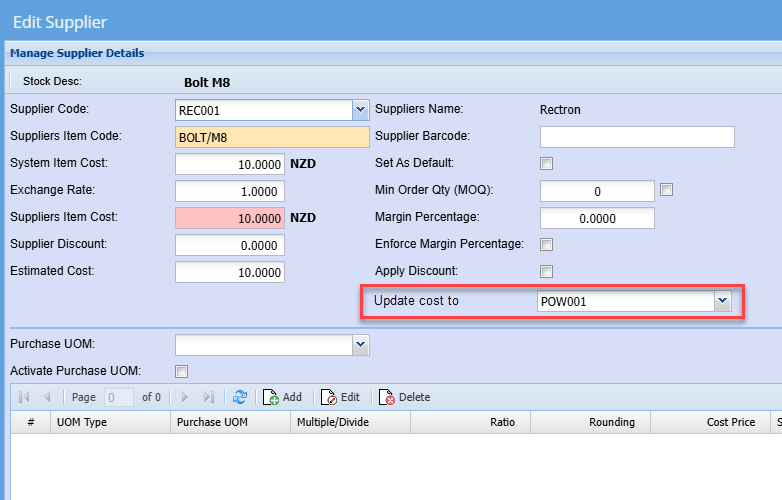The height and width of the screenshot is (500, 782).
Task: Open the Supplier Code dropdown
Action: 360,109
